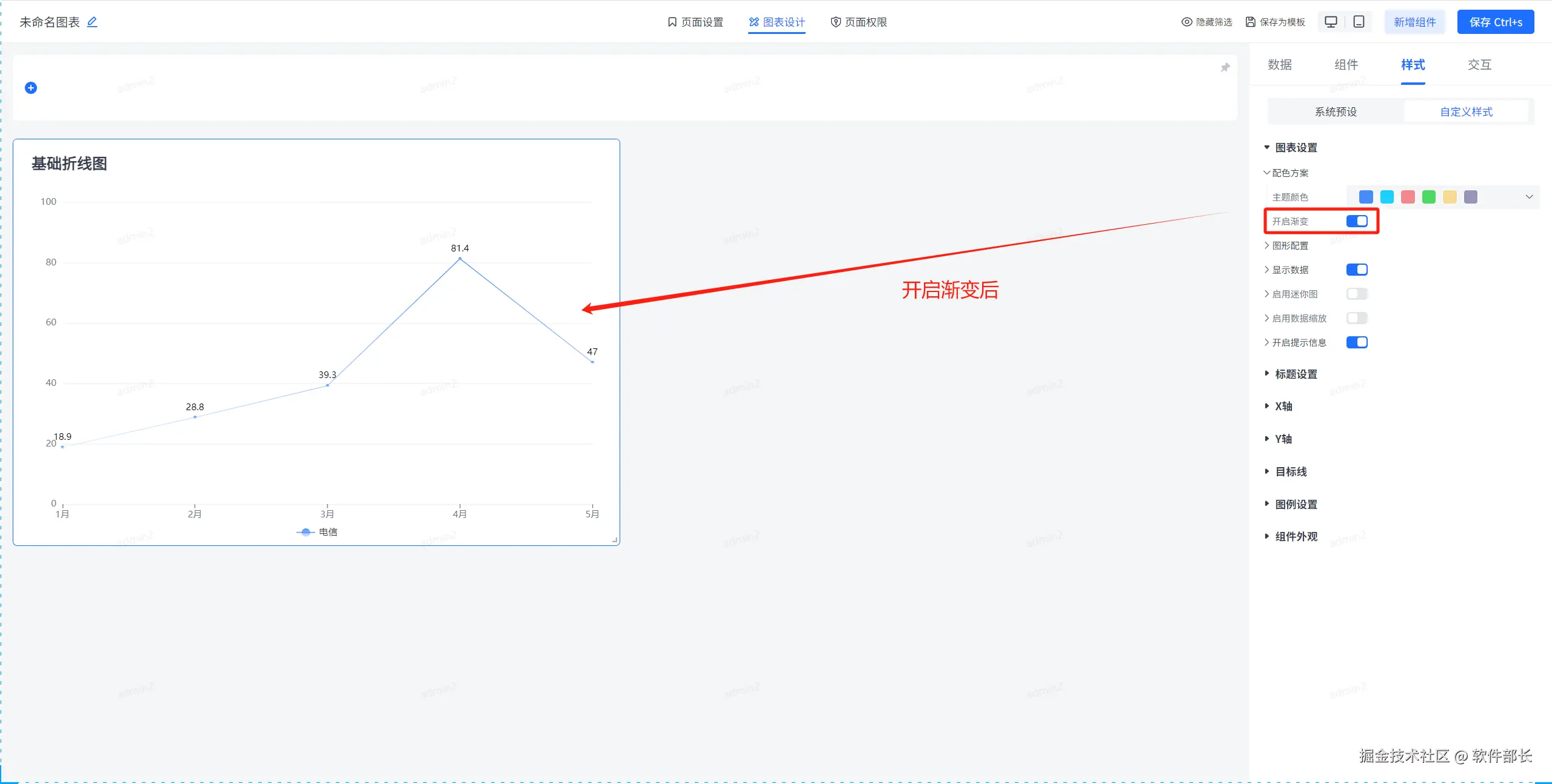
Task: Click the 新增组件 button
Action: click(1414, 22)
